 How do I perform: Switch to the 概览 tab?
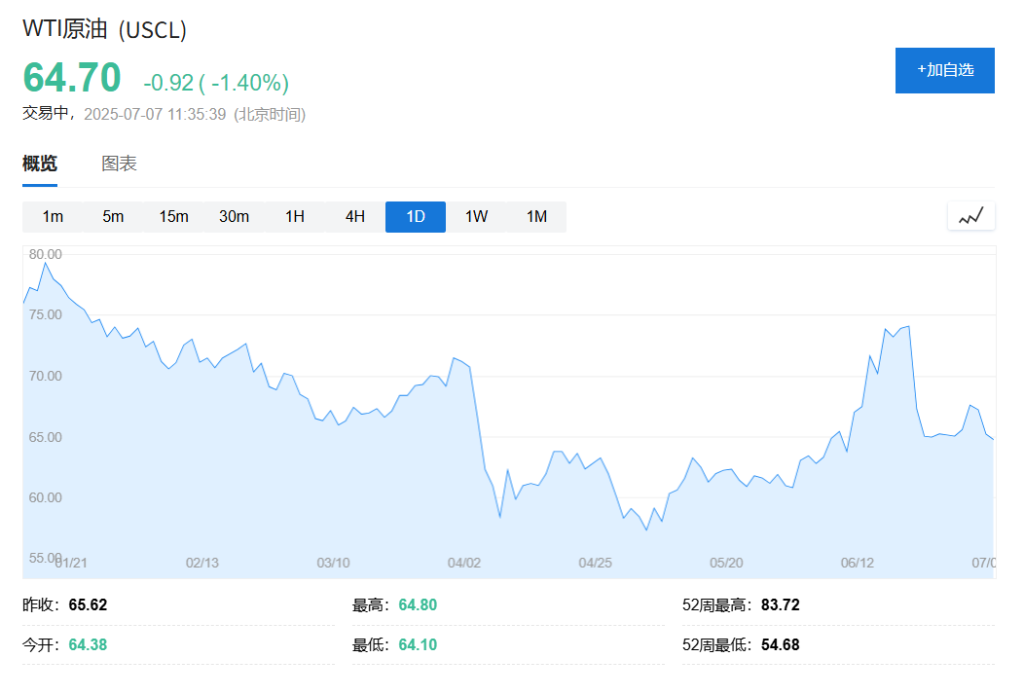pos(40,164)
